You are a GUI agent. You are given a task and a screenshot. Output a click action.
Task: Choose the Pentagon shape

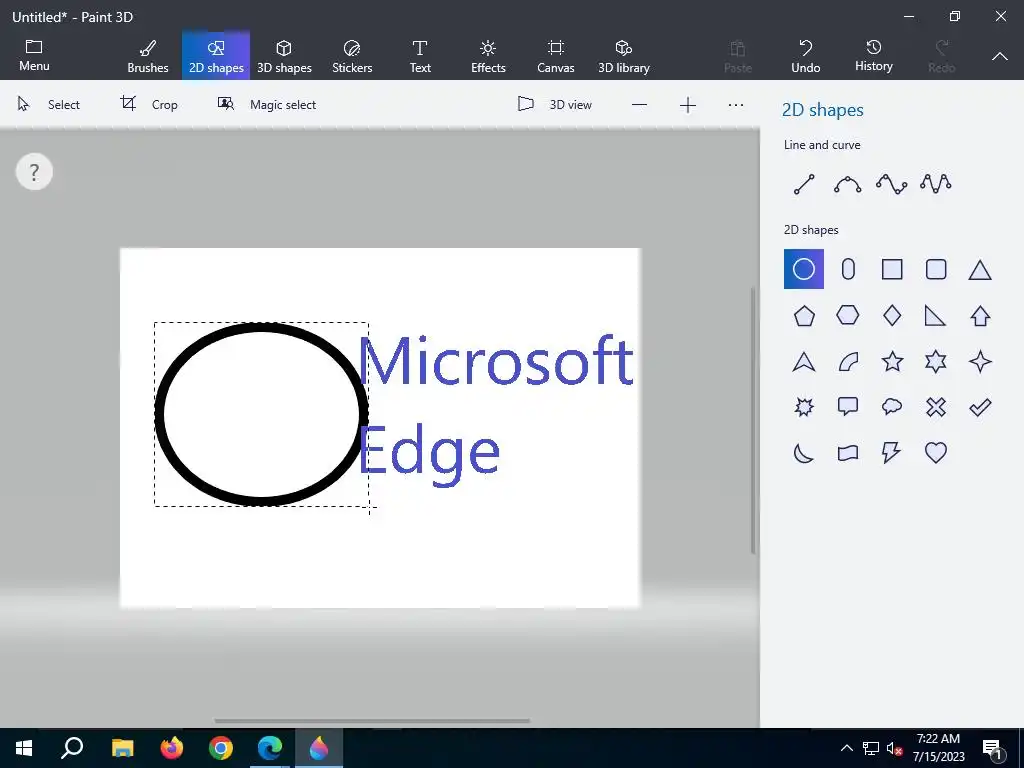point(804,316)
